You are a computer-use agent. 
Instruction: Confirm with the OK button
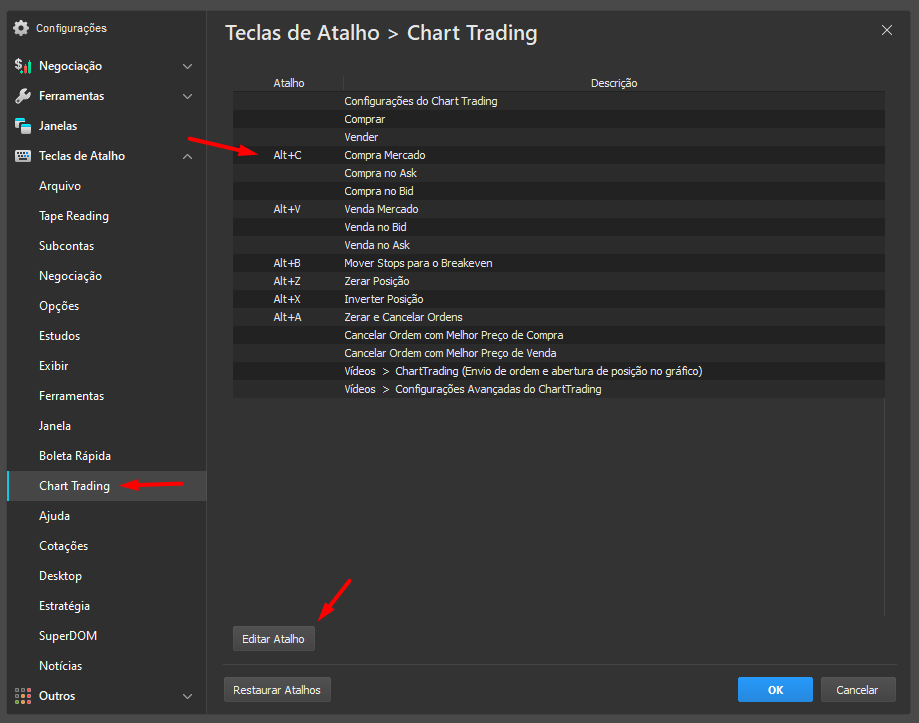775,690
